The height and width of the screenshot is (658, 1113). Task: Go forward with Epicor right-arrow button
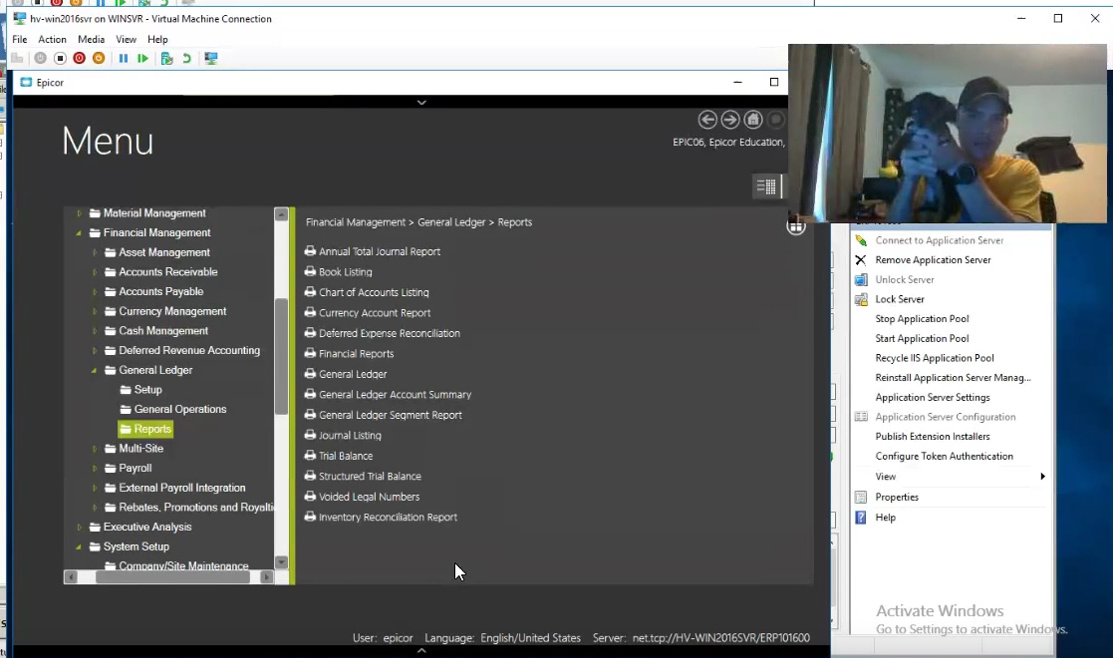pyautogui.click(x=730, y=120)
